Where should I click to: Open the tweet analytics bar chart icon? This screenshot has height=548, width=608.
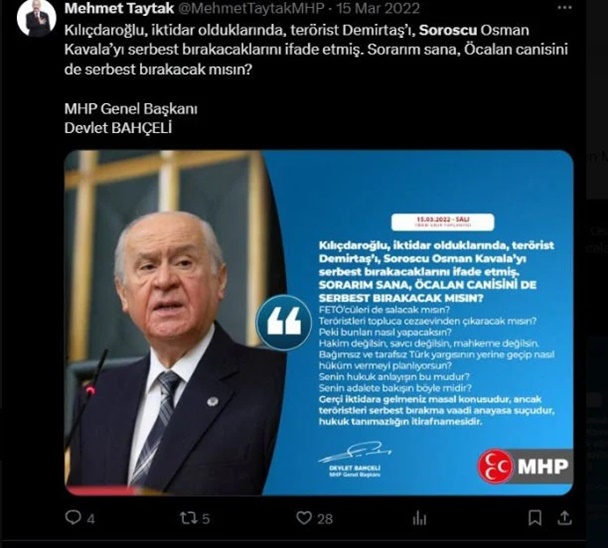pyautogui.click(x=420, y=518)
